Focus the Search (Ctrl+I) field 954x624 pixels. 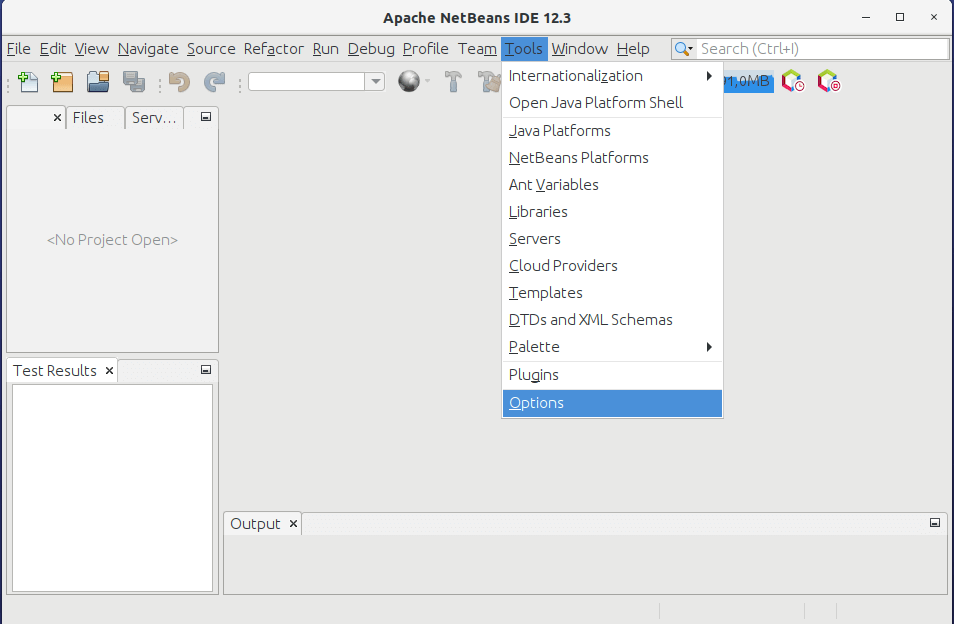point(823,49)
